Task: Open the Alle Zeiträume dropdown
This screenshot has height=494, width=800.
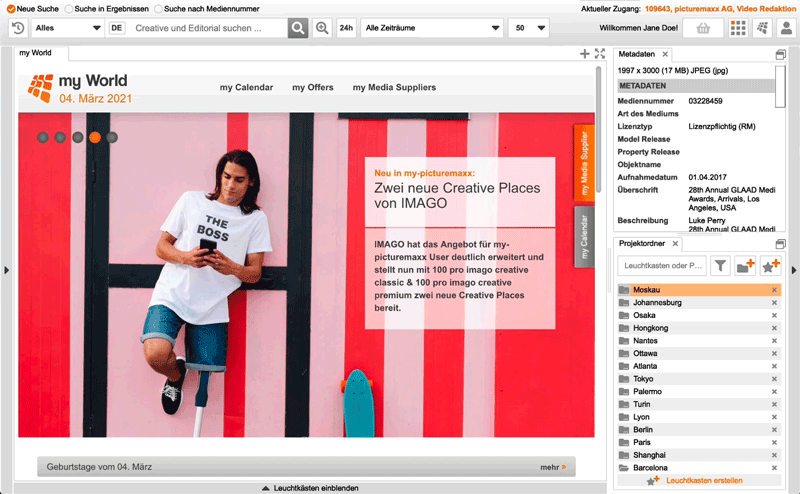Action: click(x=432, y=28)
